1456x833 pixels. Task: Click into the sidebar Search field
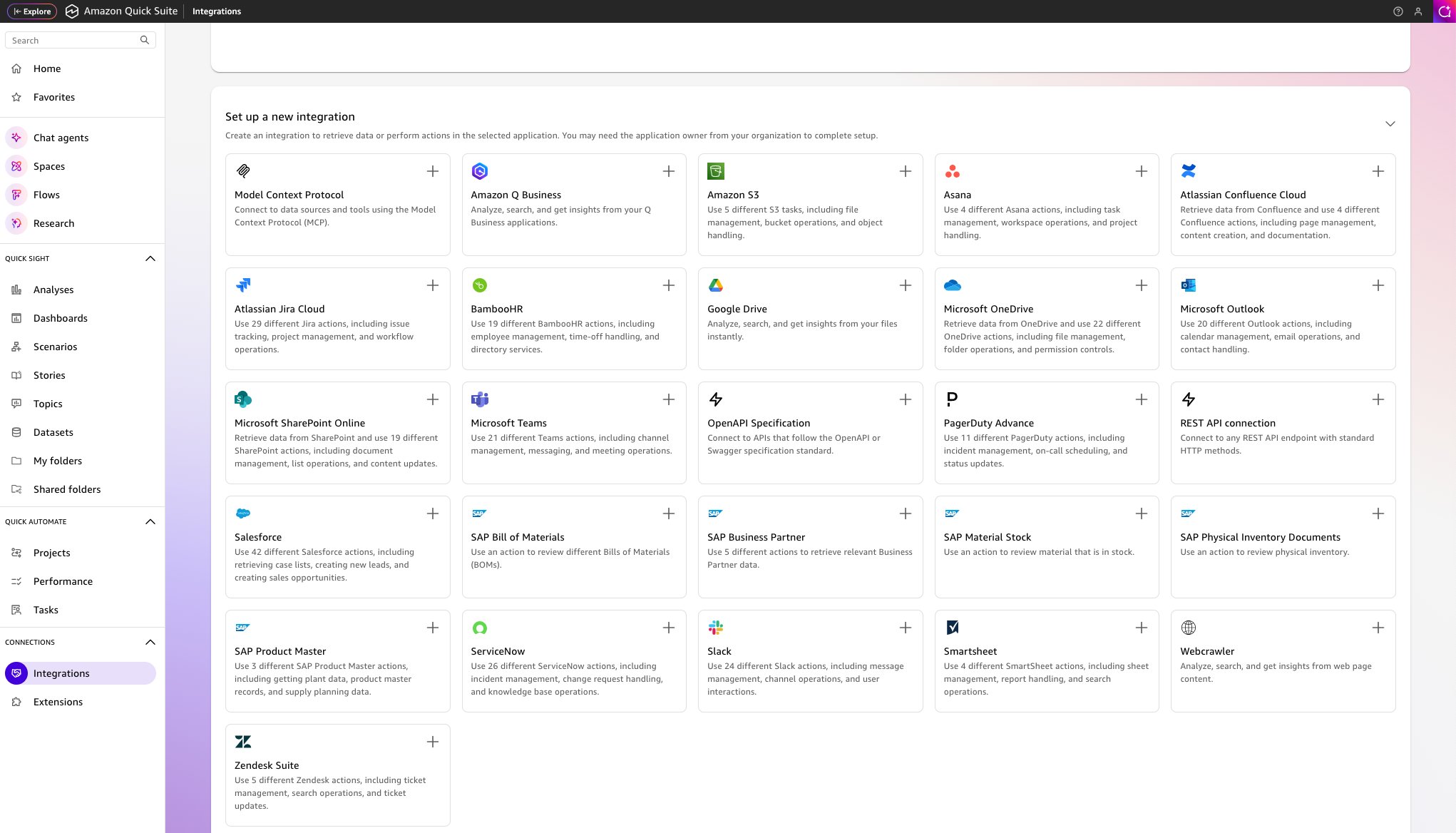(x=71, y=41)
